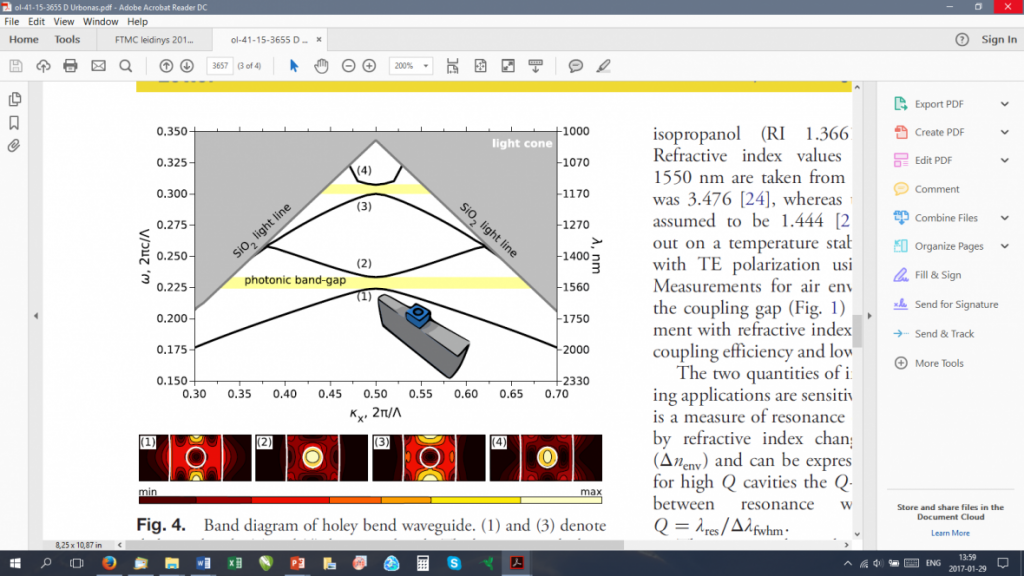Activate the selection arrow tool
Screen dimensions: 1024x576
tap(294, 66)
